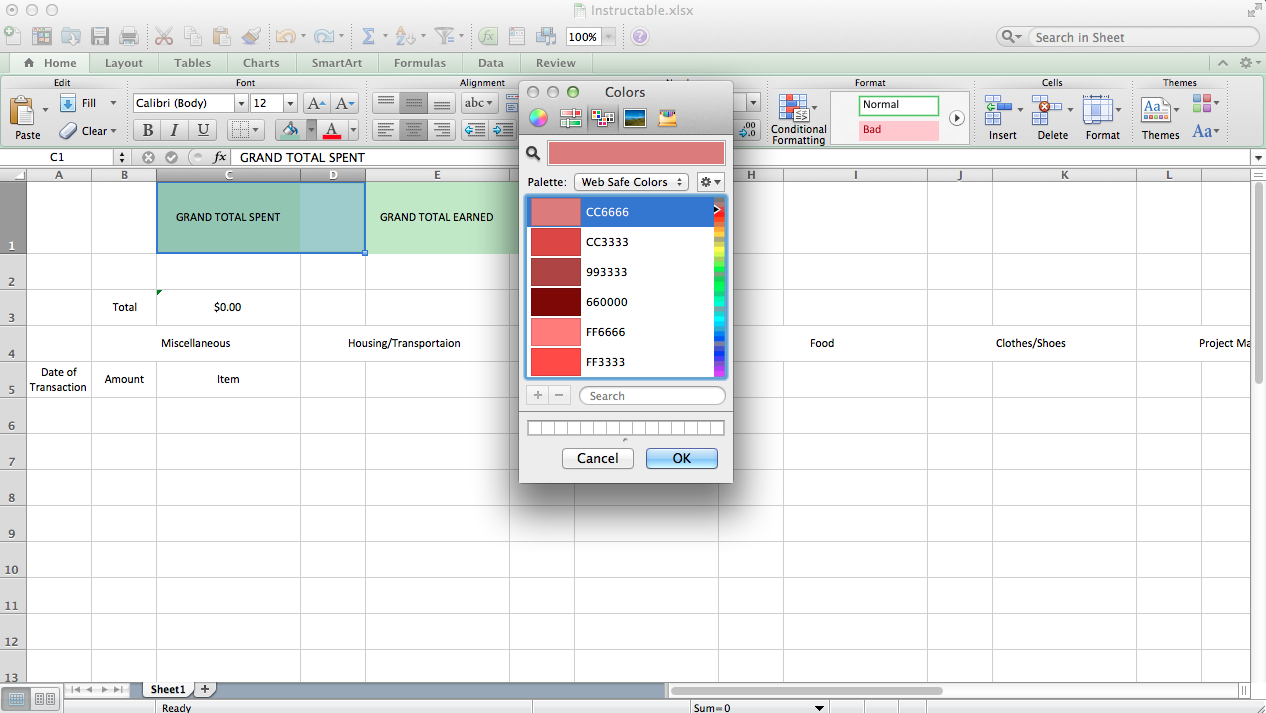Decrease font size with the smaller A icon
1266x713 pixels.
tap(344, 104)
